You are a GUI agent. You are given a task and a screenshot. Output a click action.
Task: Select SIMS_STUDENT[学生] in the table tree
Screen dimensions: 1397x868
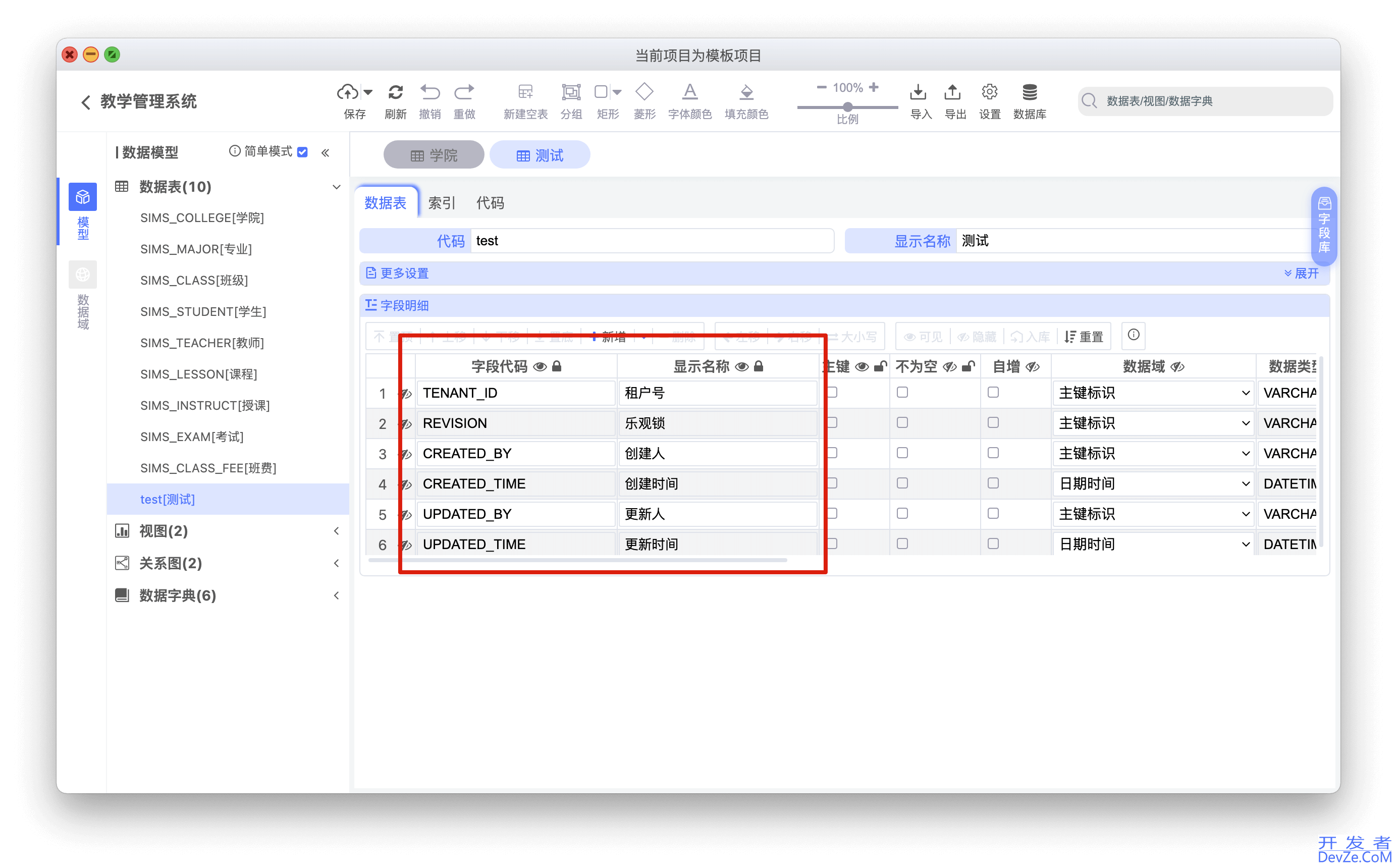click(x=203, y=312)
